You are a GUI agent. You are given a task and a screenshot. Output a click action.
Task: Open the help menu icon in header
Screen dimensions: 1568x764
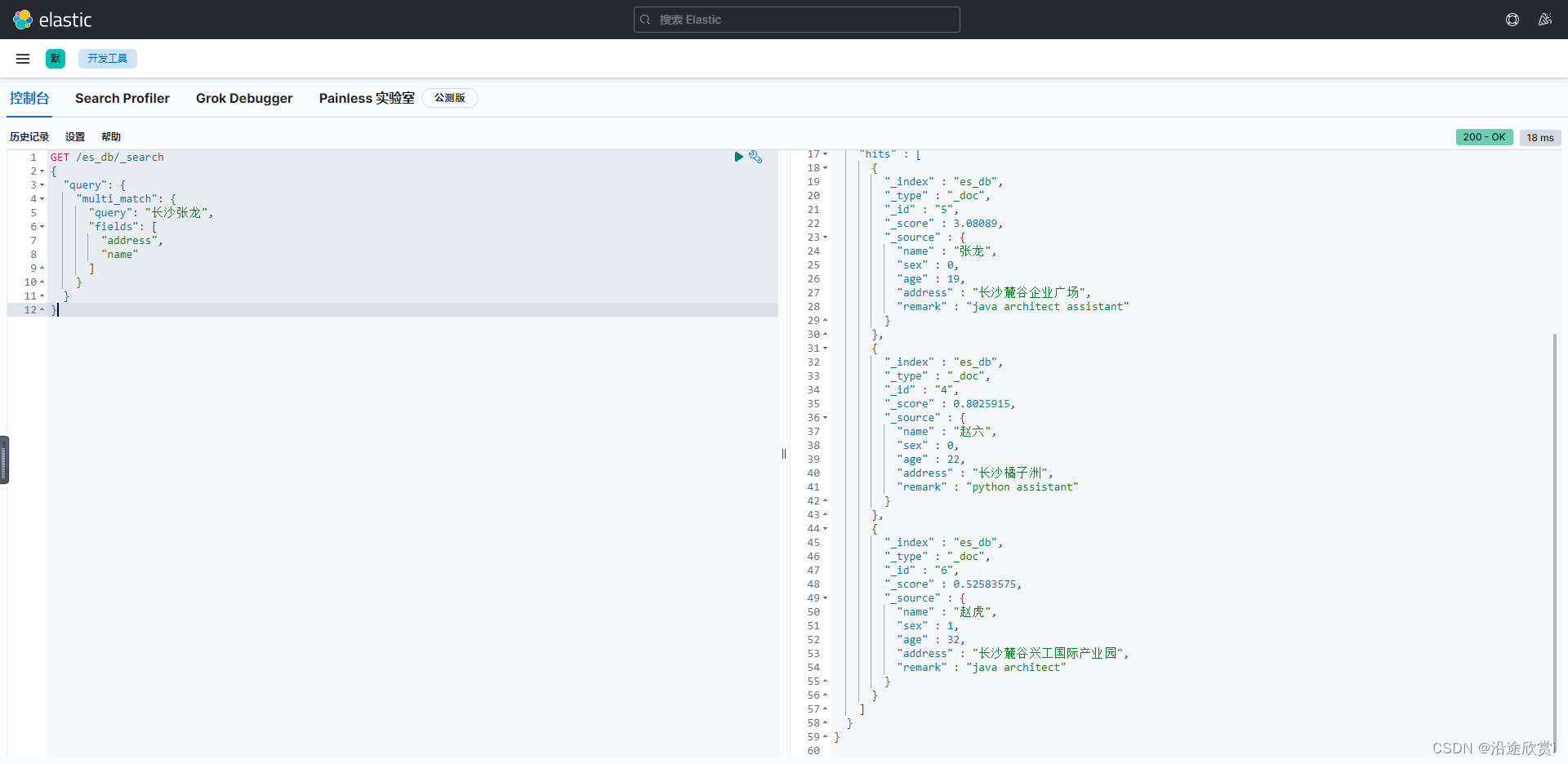(1512, 20)
